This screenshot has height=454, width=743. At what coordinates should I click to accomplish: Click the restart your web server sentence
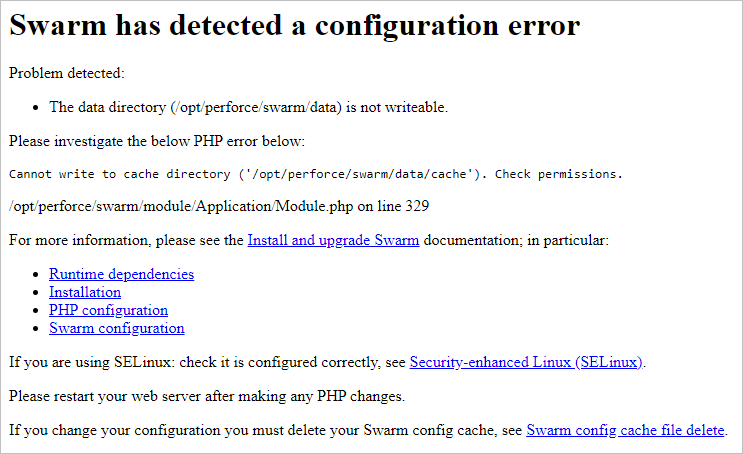pyautogui.click(x=206, y=396)
